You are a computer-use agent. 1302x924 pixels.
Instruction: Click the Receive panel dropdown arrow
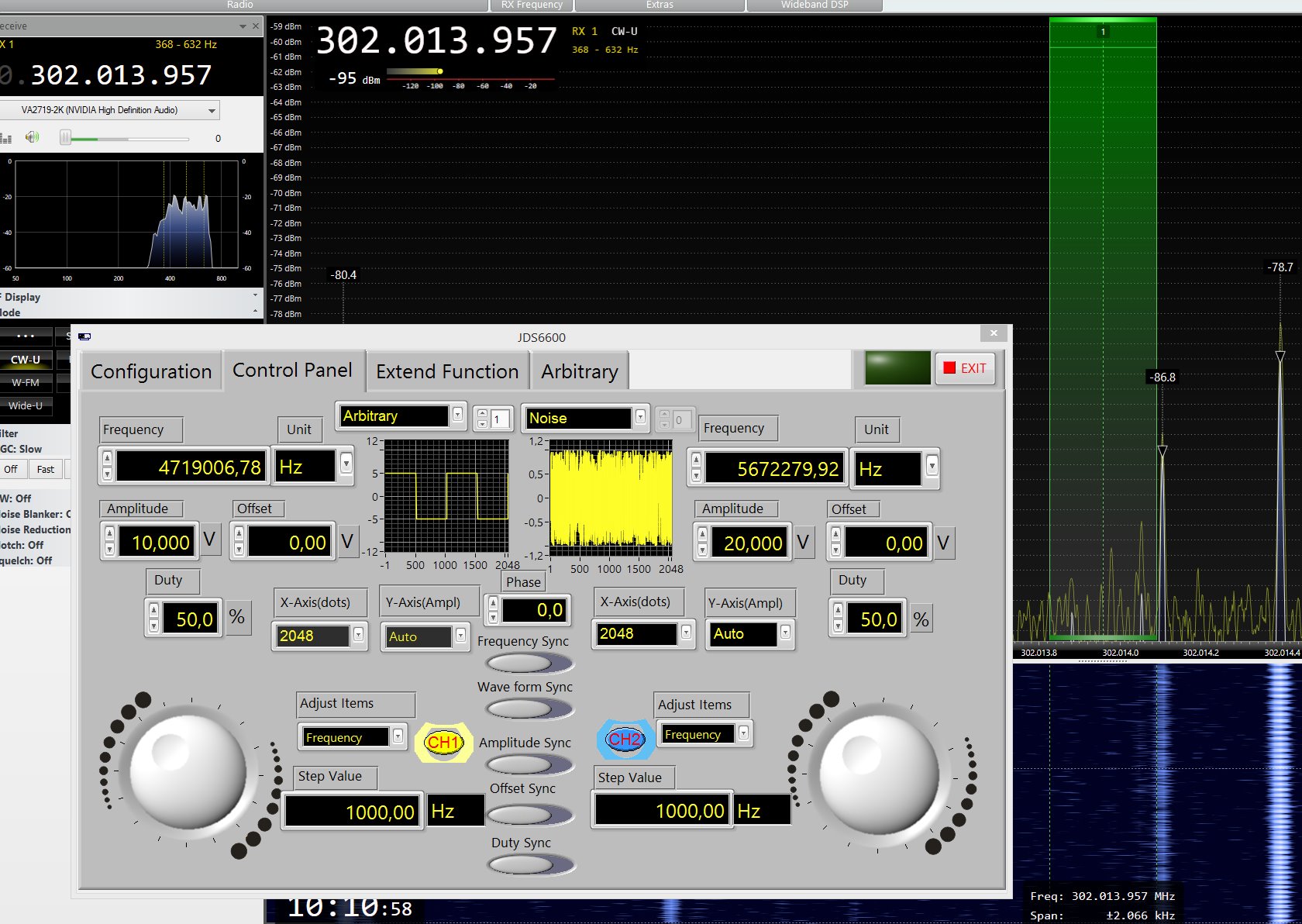pyautogui.click(x=243, y=26)
